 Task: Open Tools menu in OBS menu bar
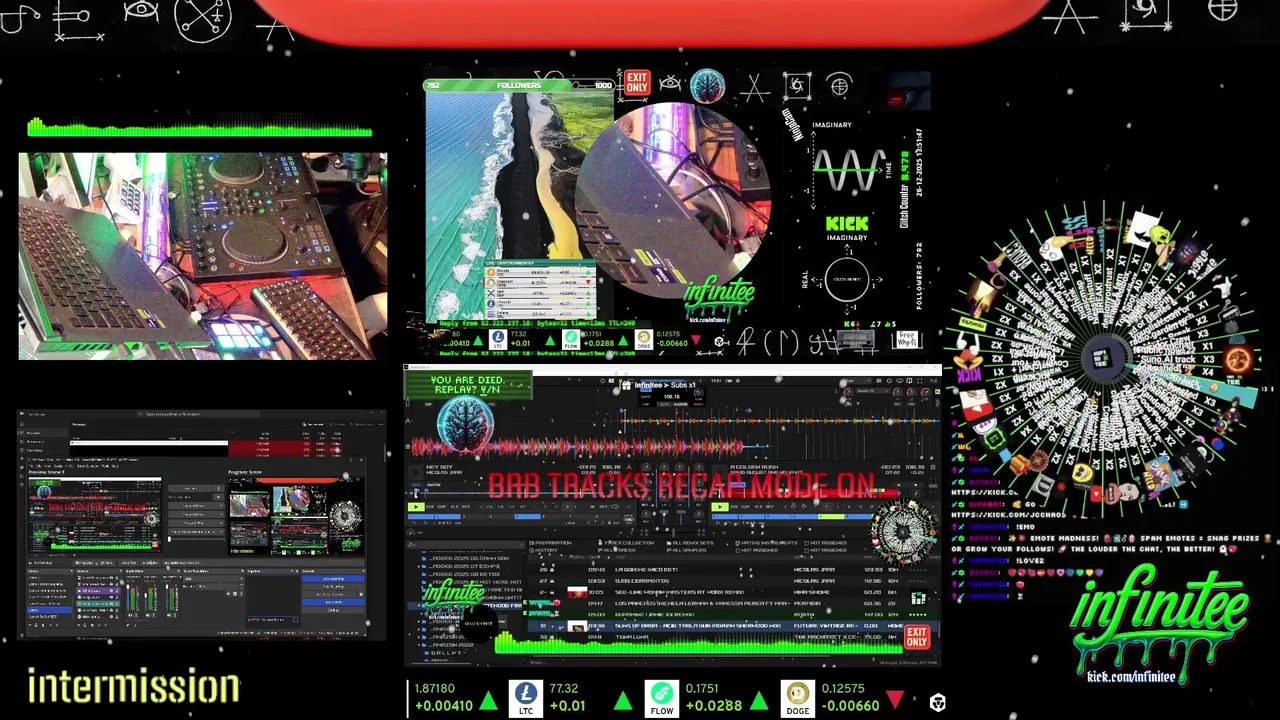coord(105,466)
